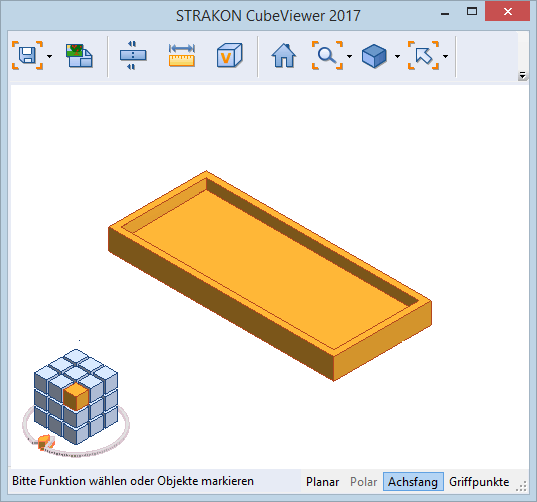Viewport: 537px width, 502px height.
Task: Toggle the Polar mode
Action: click(x=363, y=482)
